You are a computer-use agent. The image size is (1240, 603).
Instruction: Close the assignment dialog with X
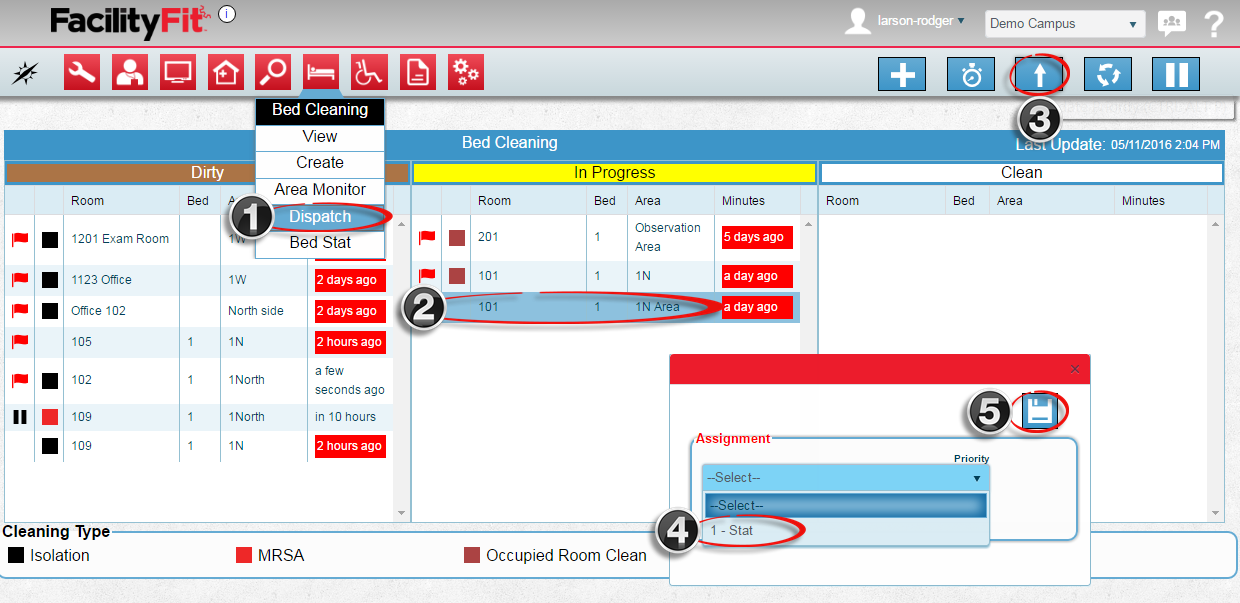pyautogui.click(x=1075, y=369)
